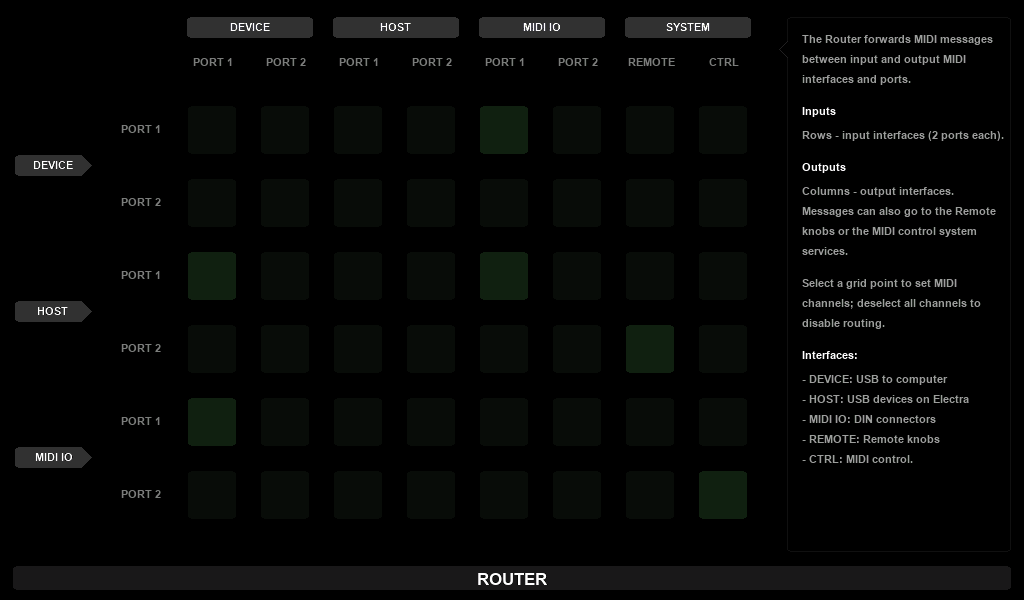Enable routing HOST Port 2 input to MIDI IO Port 1 output
The image size is (1024, 600).
pos(504,349)
